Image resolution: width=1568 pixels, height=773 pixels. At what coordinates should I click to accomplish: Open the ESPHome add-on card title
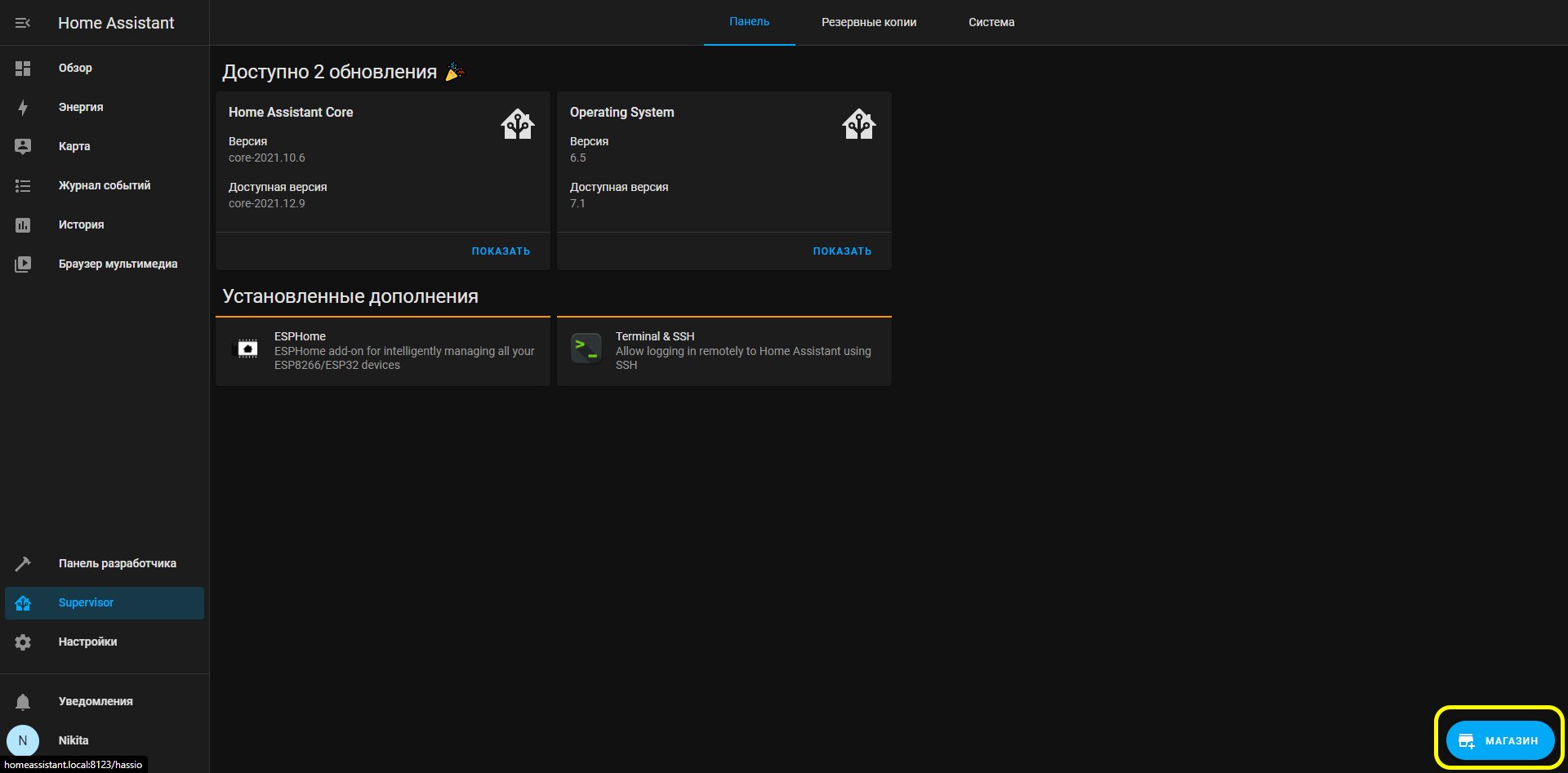pyautogui.click(x=300, y=336)
